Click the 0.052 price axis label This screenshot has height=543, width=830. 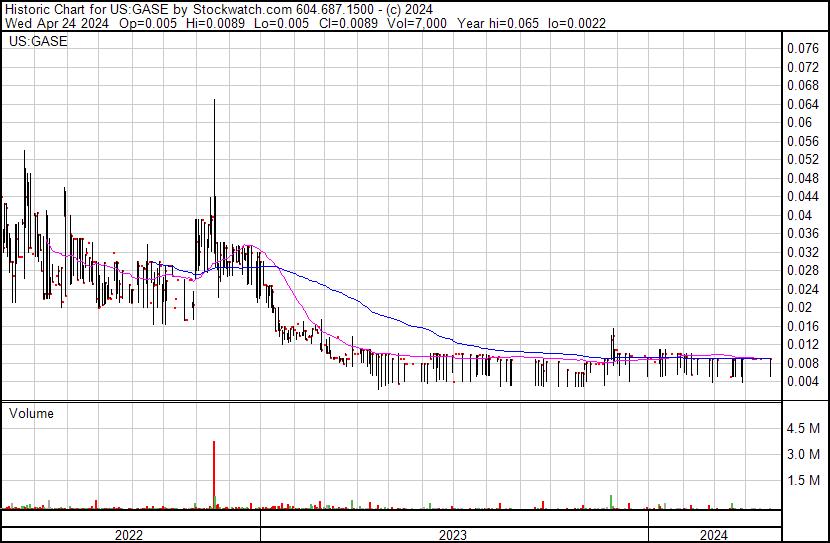pyautogui.click(x=803, y=159)
